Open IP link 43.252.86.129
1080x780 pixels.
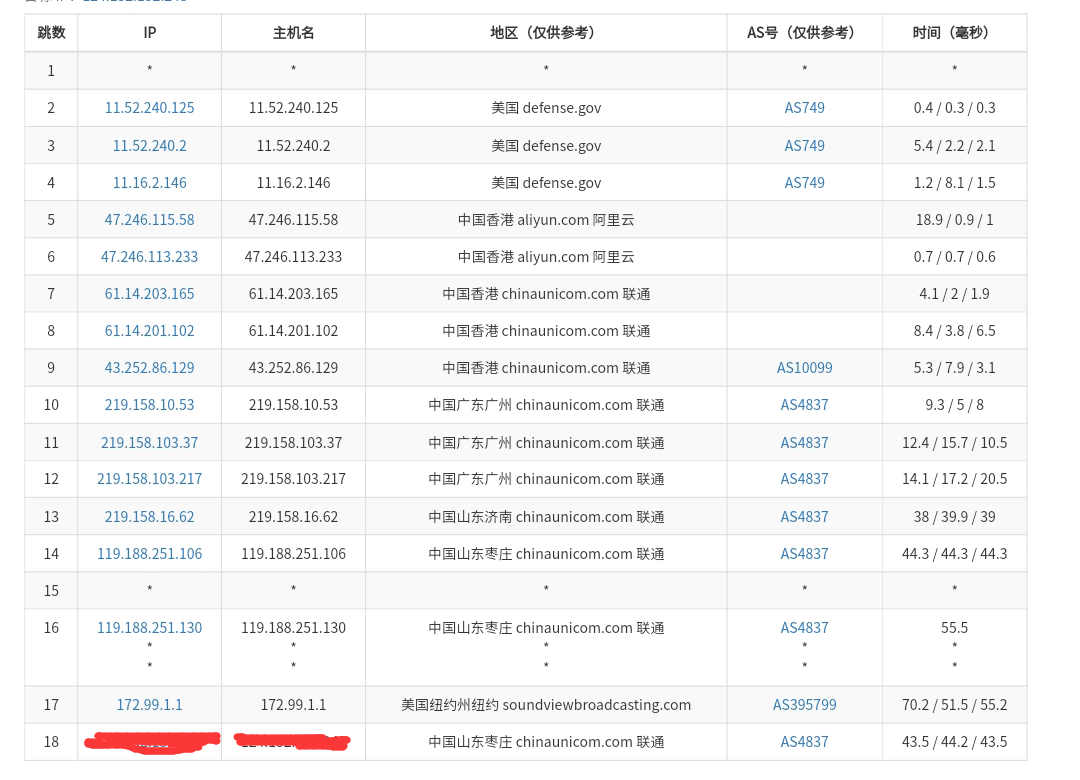tap(149, 368)
